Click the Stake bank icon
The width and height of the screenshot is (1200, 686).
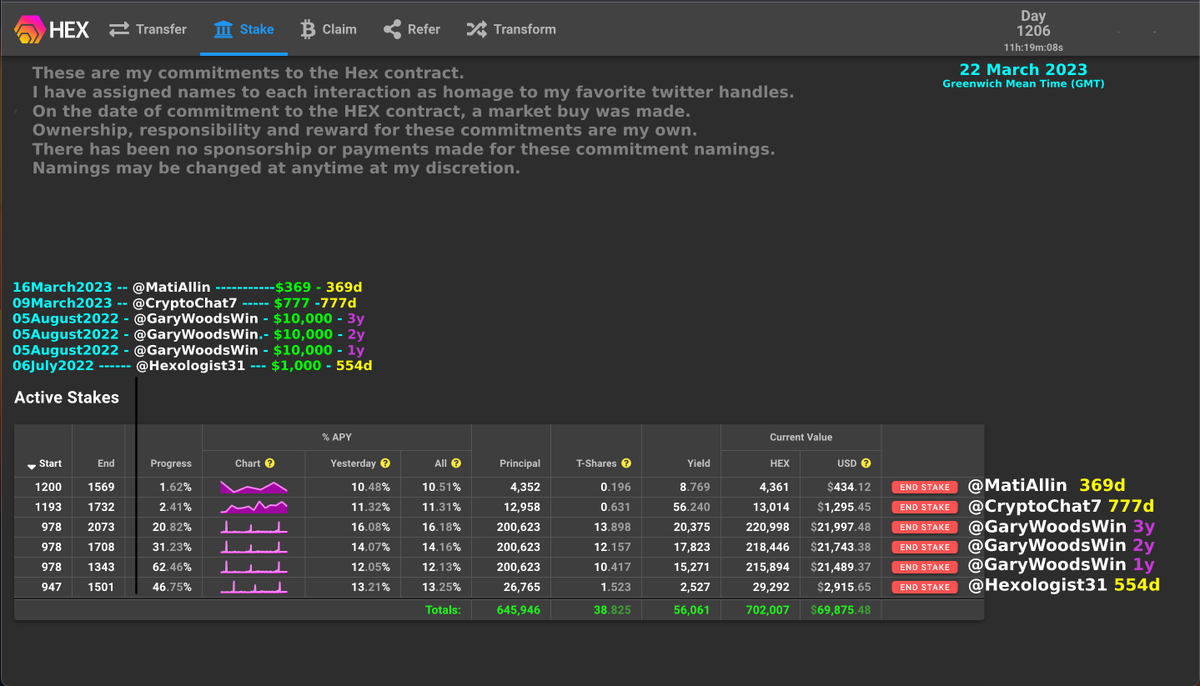223,29
